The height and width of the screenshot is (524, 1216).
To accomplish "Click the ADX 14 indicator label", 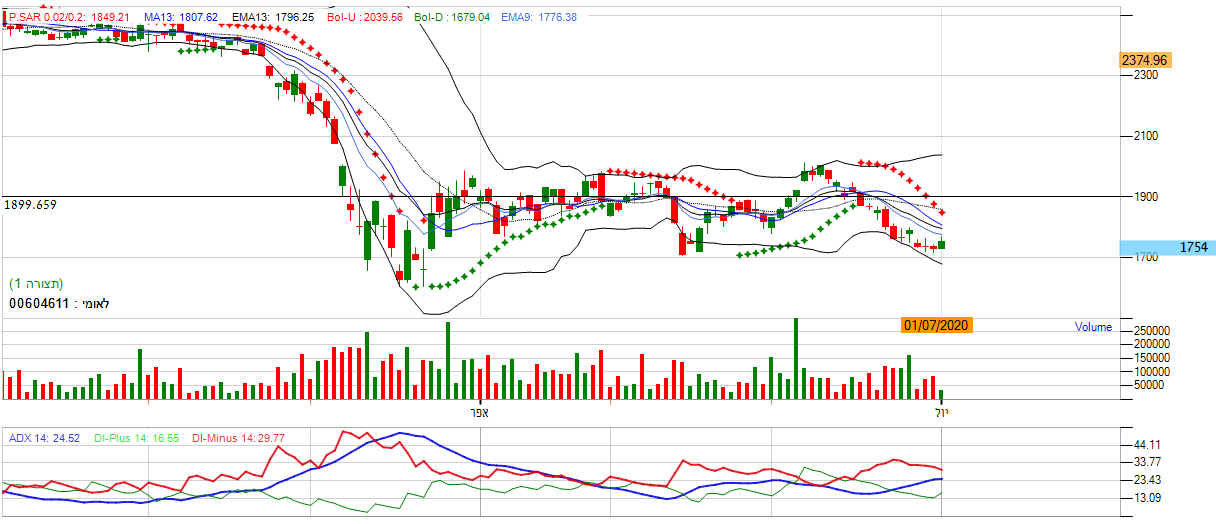I will coord(44,437).
